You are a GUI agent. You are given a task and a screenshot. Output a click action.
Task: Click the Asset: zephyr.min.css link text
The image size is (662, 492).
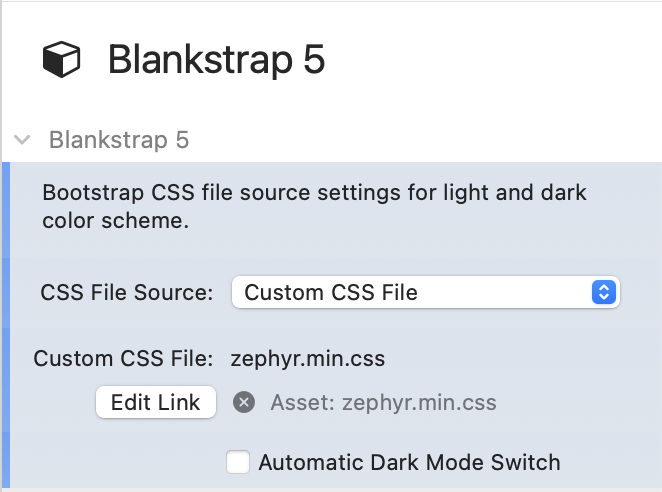(383, 402)
